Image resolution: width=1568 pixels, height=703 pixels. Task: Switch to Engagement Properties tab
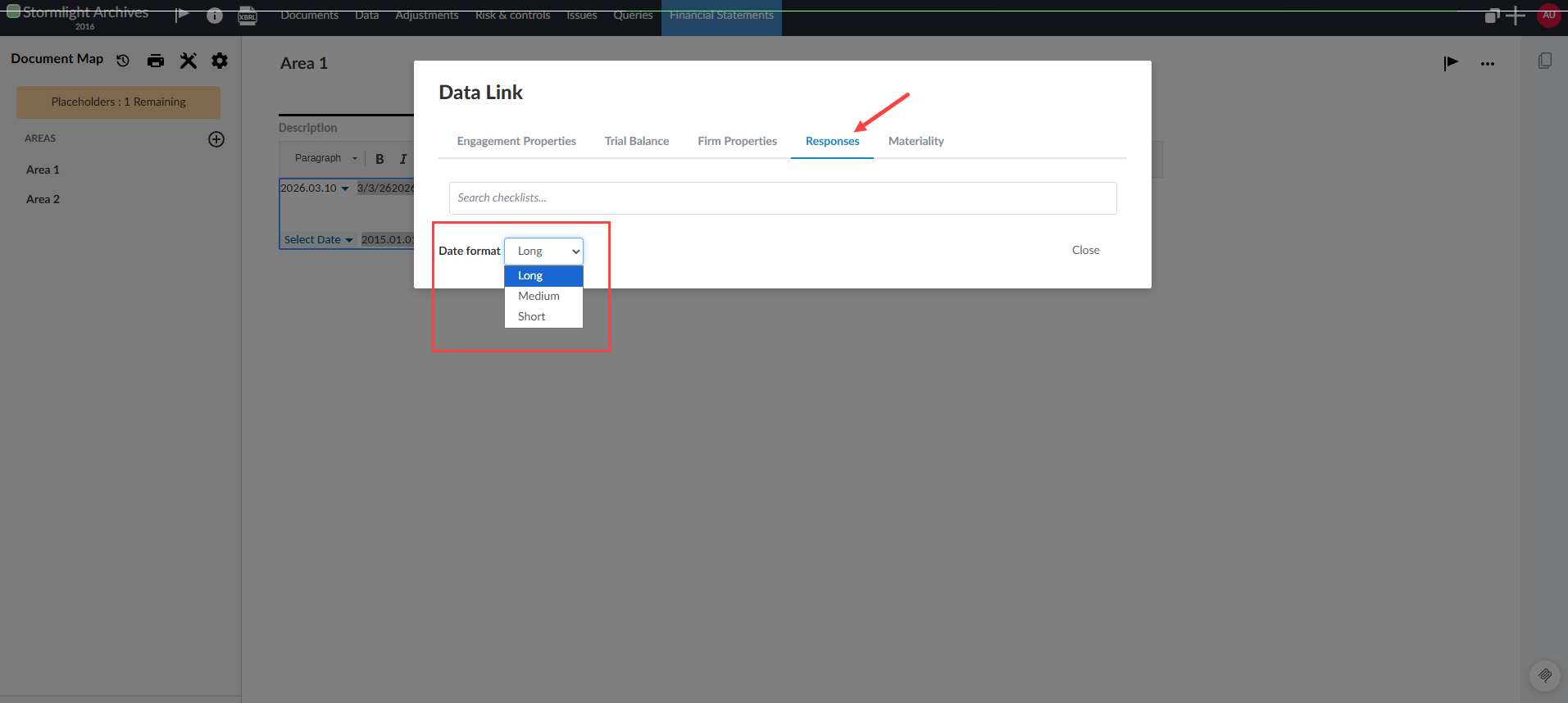coord(516,141)
